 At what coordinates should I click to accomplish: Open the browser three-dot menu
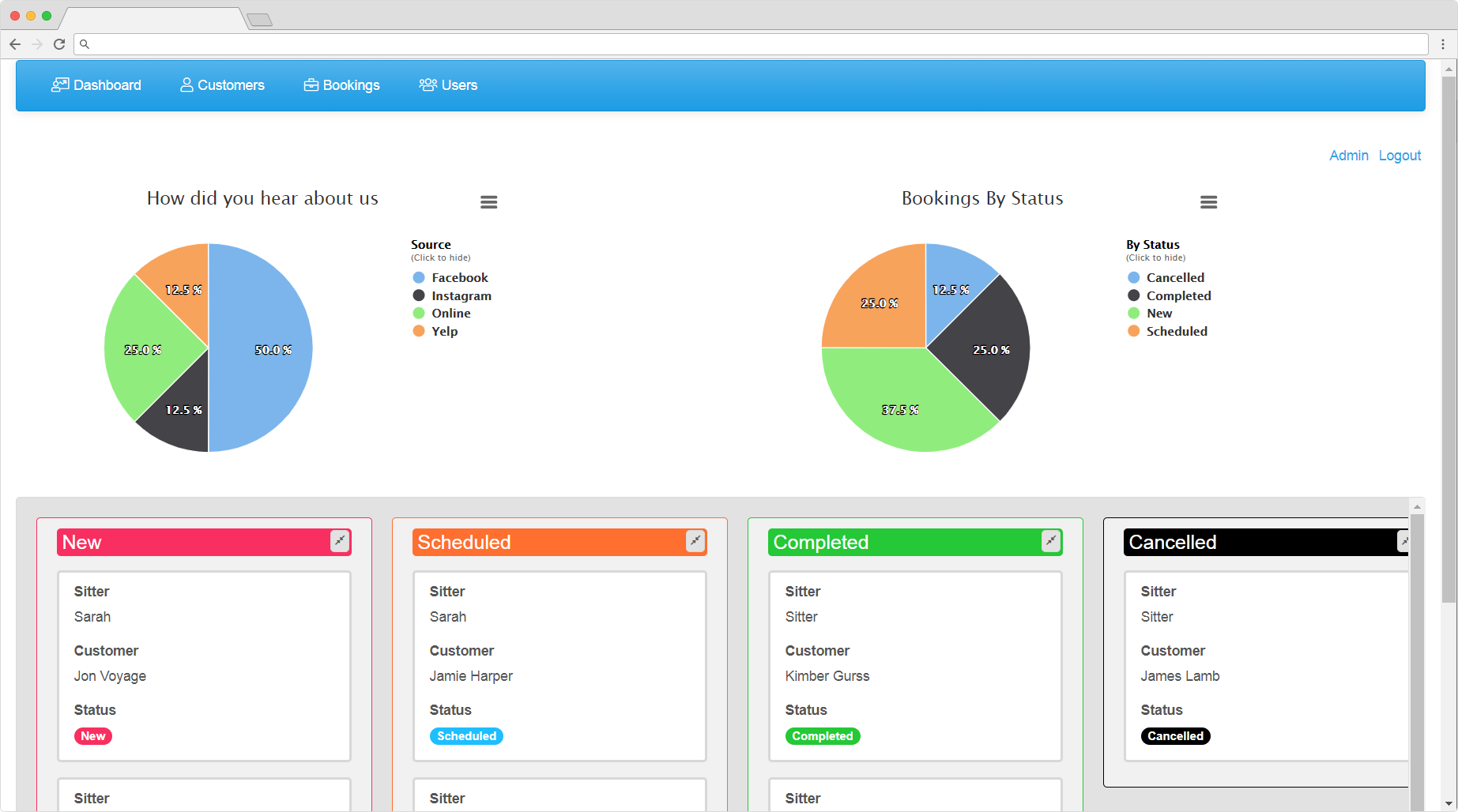click(x=1443, y=44)
